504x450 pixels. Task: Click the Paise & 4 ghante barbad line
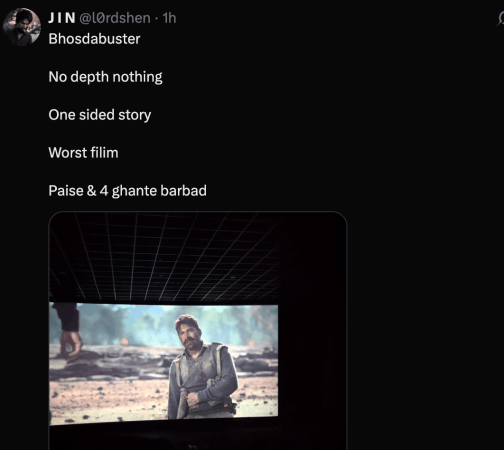[x=127, y=191]
